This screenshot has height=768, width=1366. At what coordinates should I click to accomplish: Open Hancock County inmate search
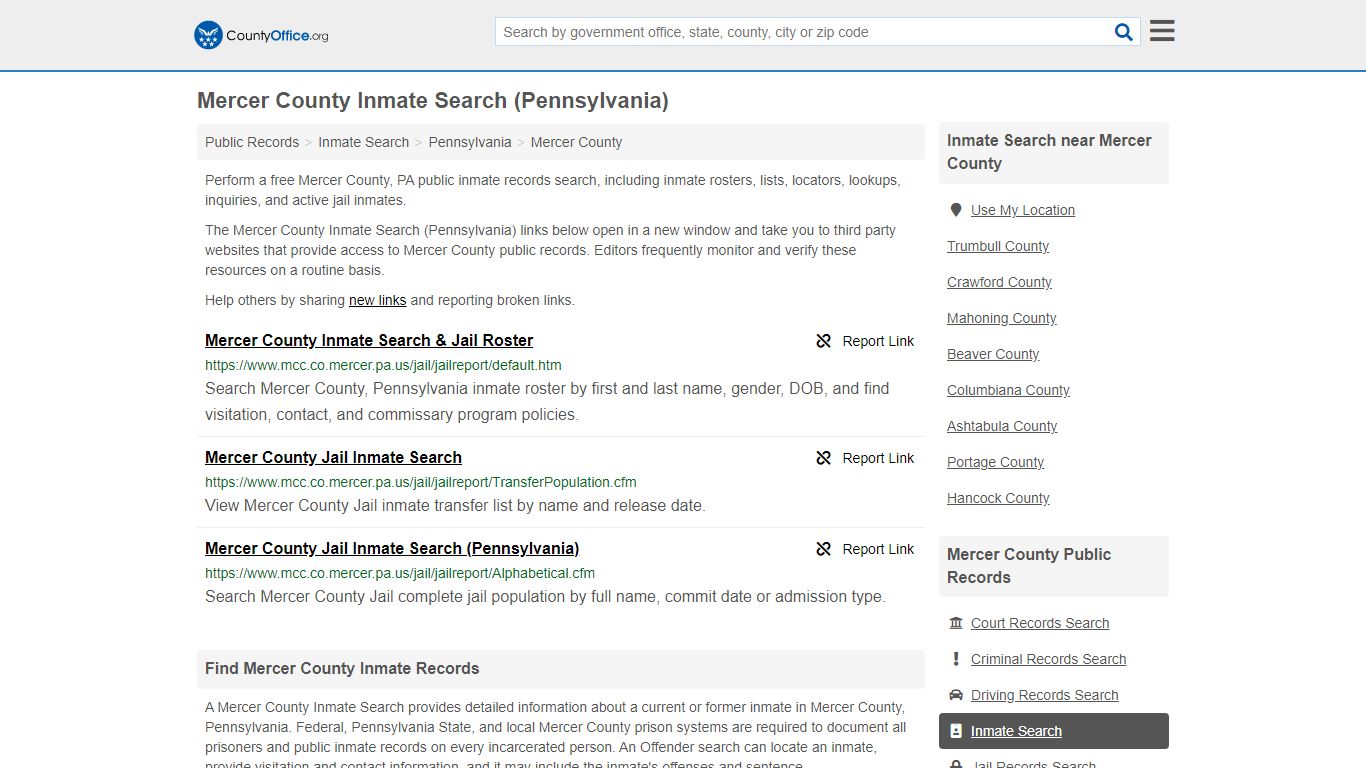[x=998, y=498]
